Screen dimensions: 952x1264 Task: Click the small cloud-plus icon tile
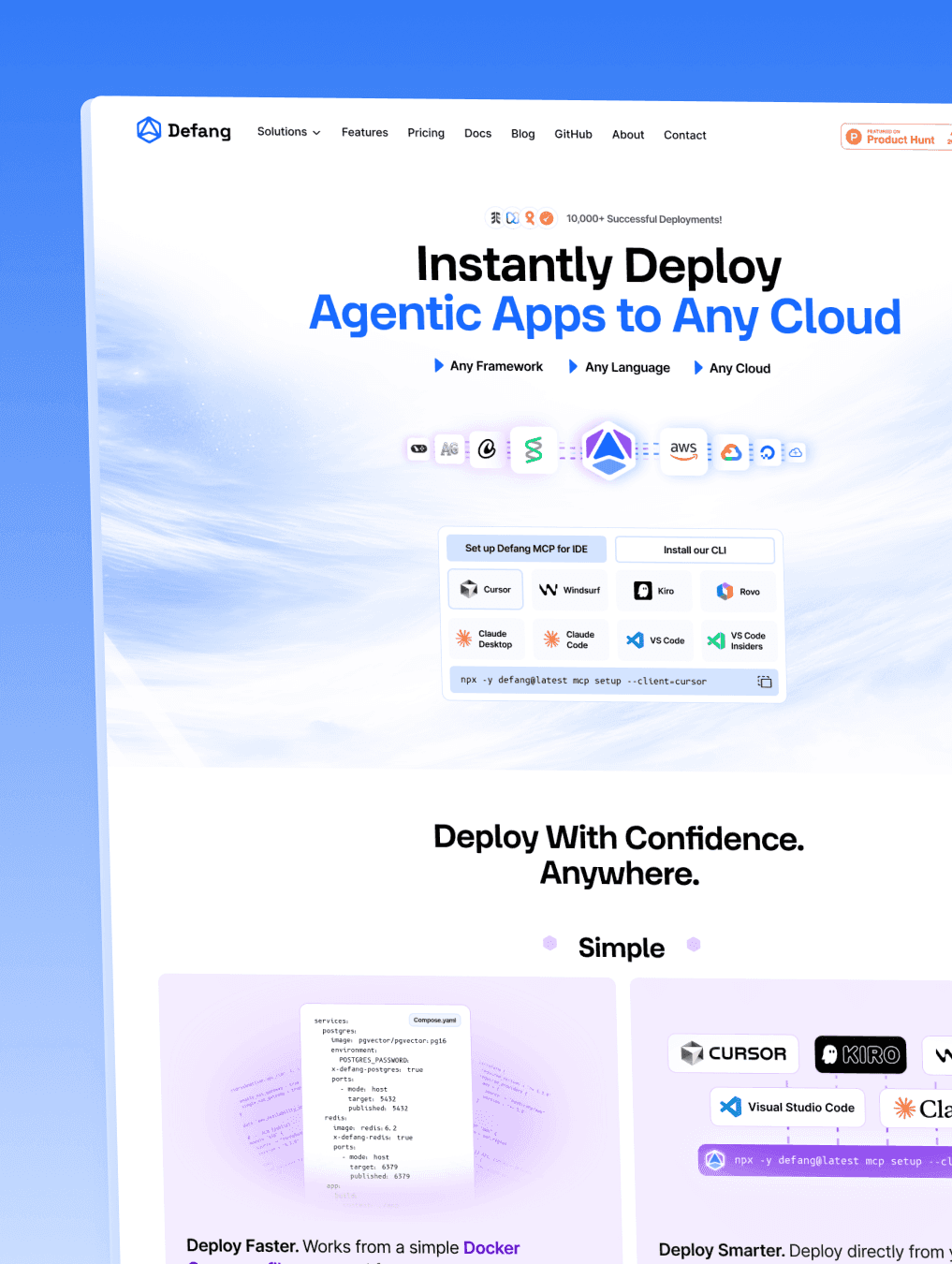[x=796, y=453]
